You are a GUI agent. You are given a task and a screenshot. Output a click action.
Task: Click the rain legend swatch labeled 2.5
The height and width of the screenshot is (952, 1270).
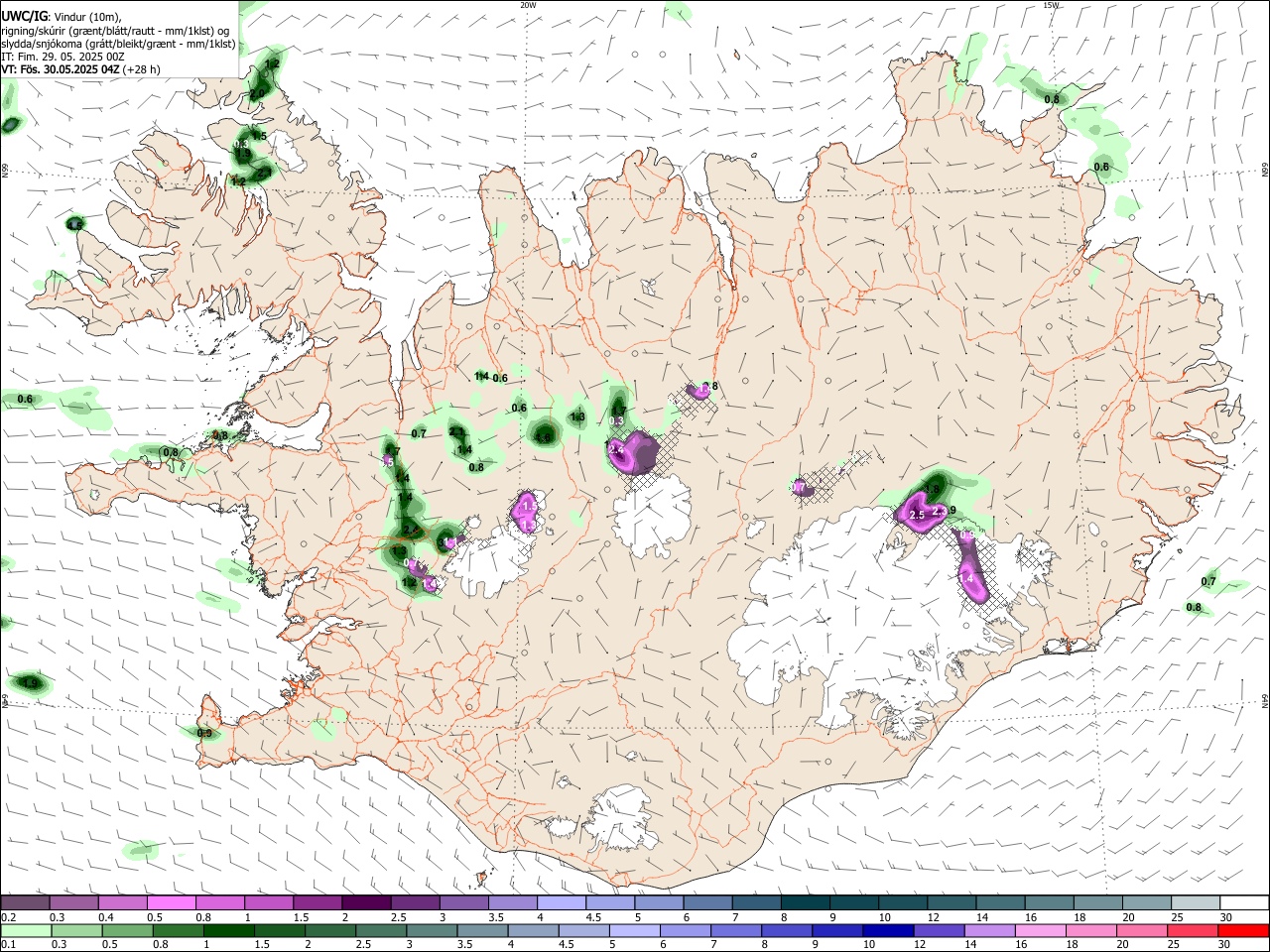382,930
